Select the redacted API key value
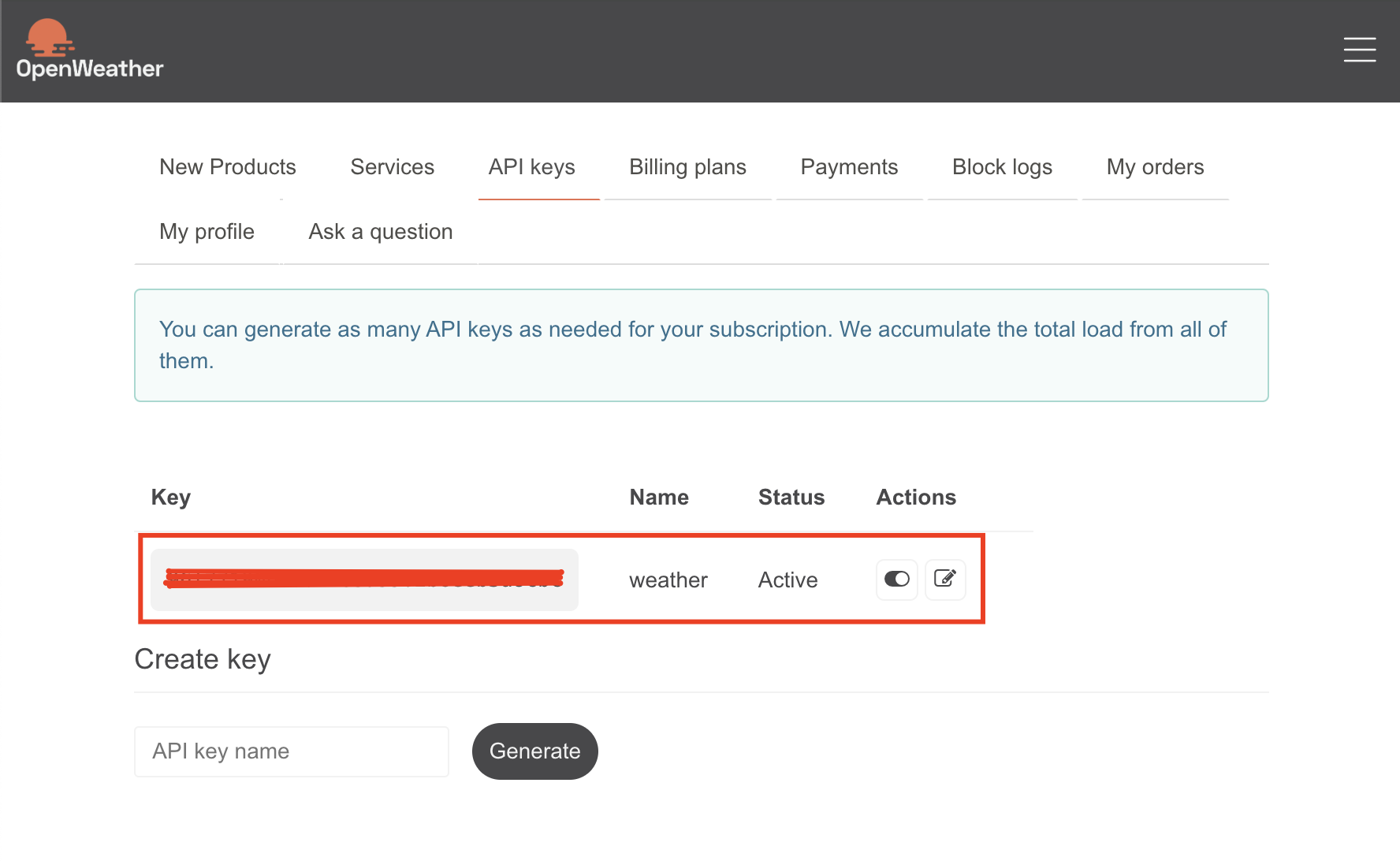Viewport: 1400px width, 861px height. 364,580
